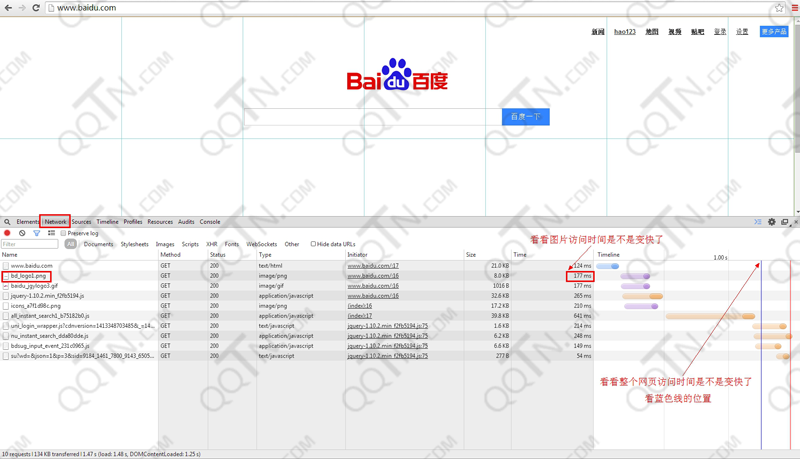Click the DevTools search magnifier icon
The width and height of the screenshot is (800, 459).
click(7, 222)
